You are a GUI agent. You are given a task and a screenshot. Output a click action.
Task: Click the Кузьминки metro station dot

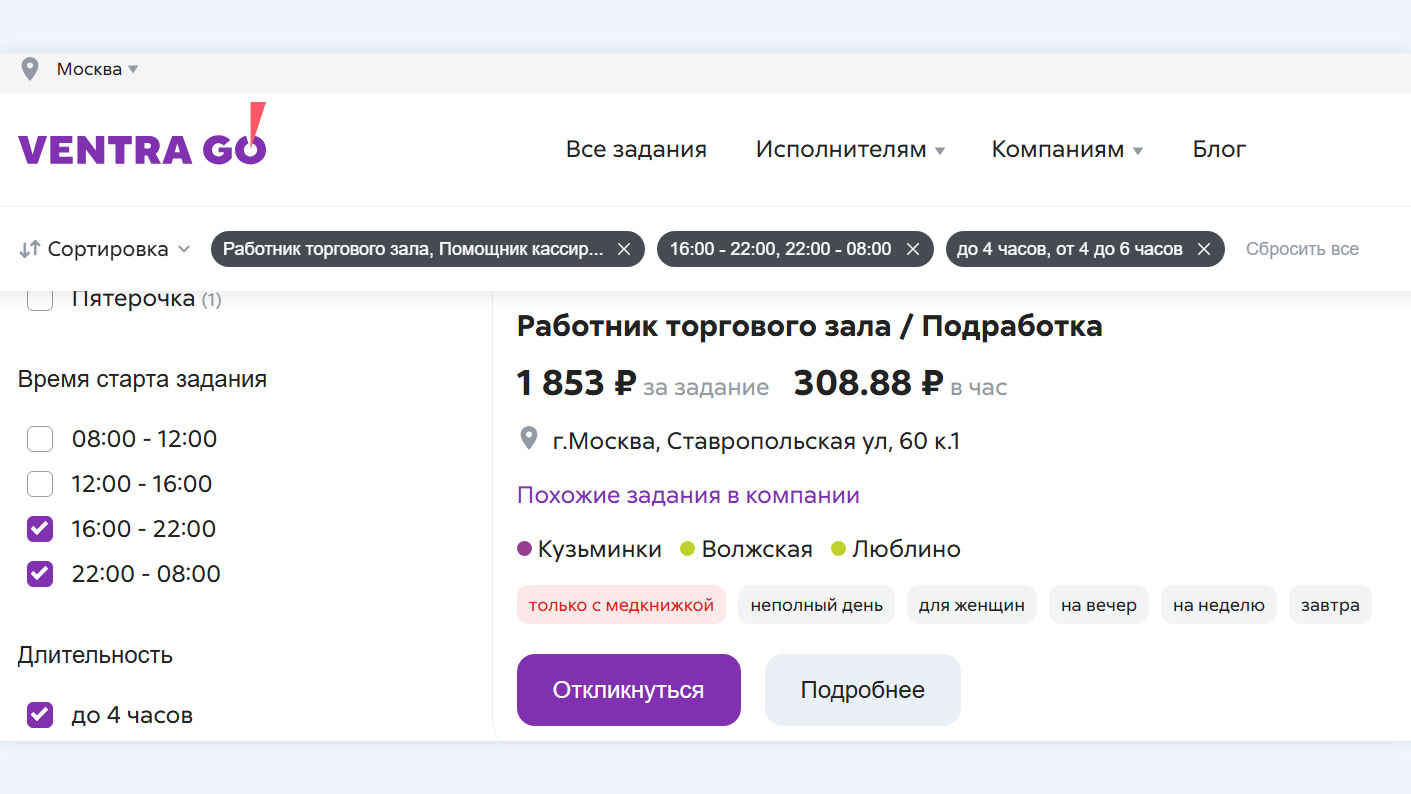(x=524, y=549)
